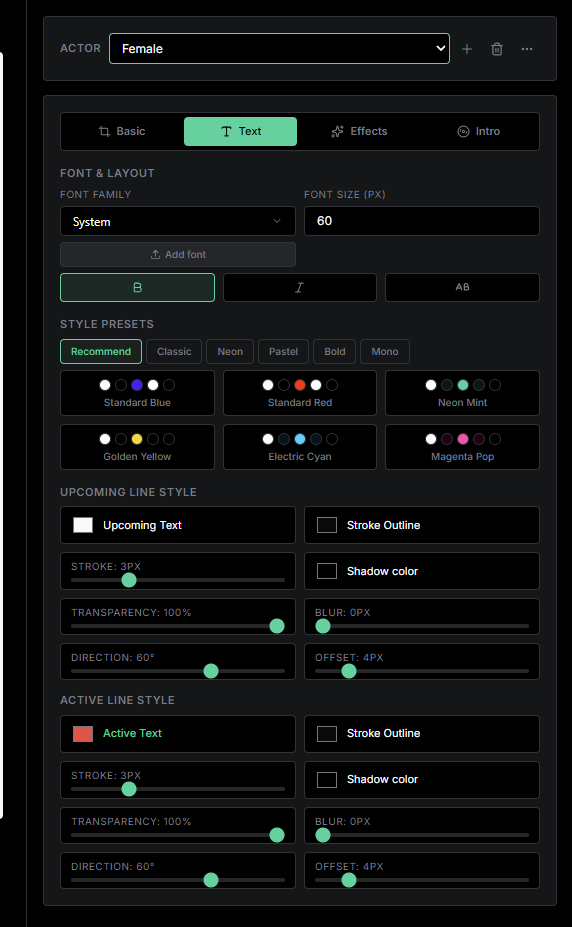The image size is (572, 927).
Task: Switch to the Basic tab
Action: point(122,131)
